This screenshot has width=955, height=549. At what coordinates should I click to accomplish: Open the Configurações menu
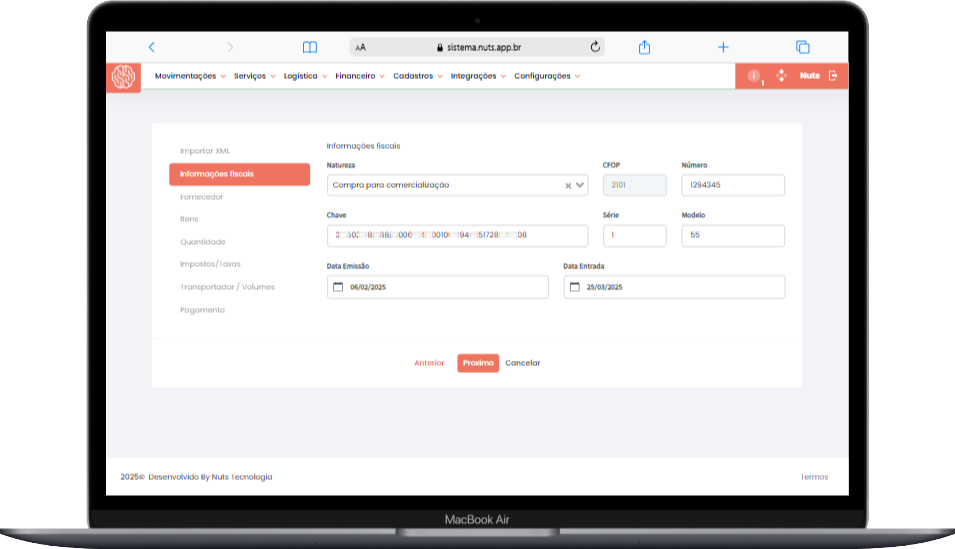[546, 76]
